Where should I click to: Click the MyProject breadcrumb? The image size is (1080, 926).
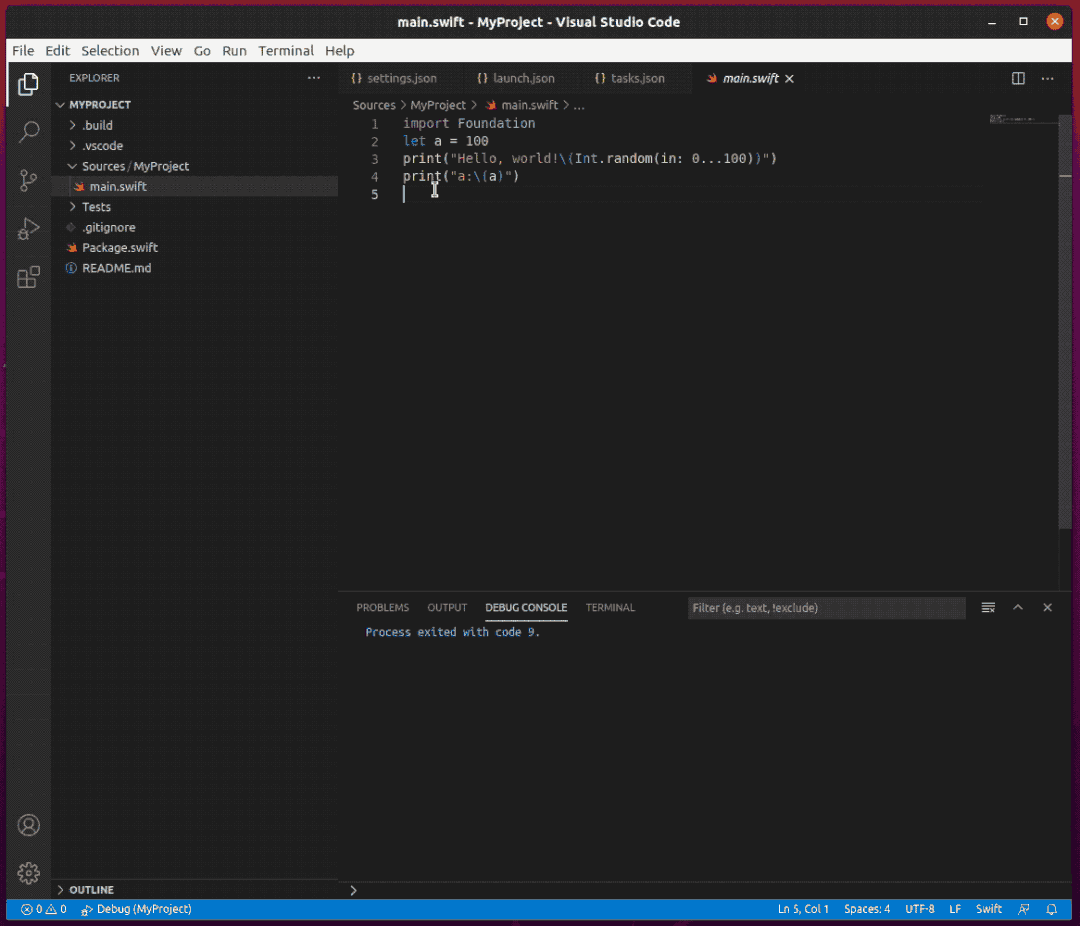tap(438, 105)
